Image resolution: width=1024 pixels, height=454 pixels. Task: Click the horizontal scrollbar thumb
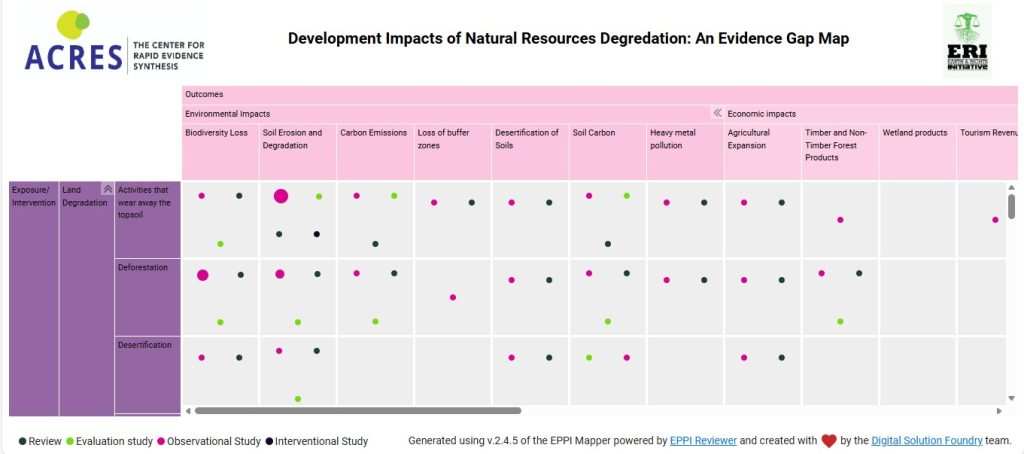[x=357, y=410]
